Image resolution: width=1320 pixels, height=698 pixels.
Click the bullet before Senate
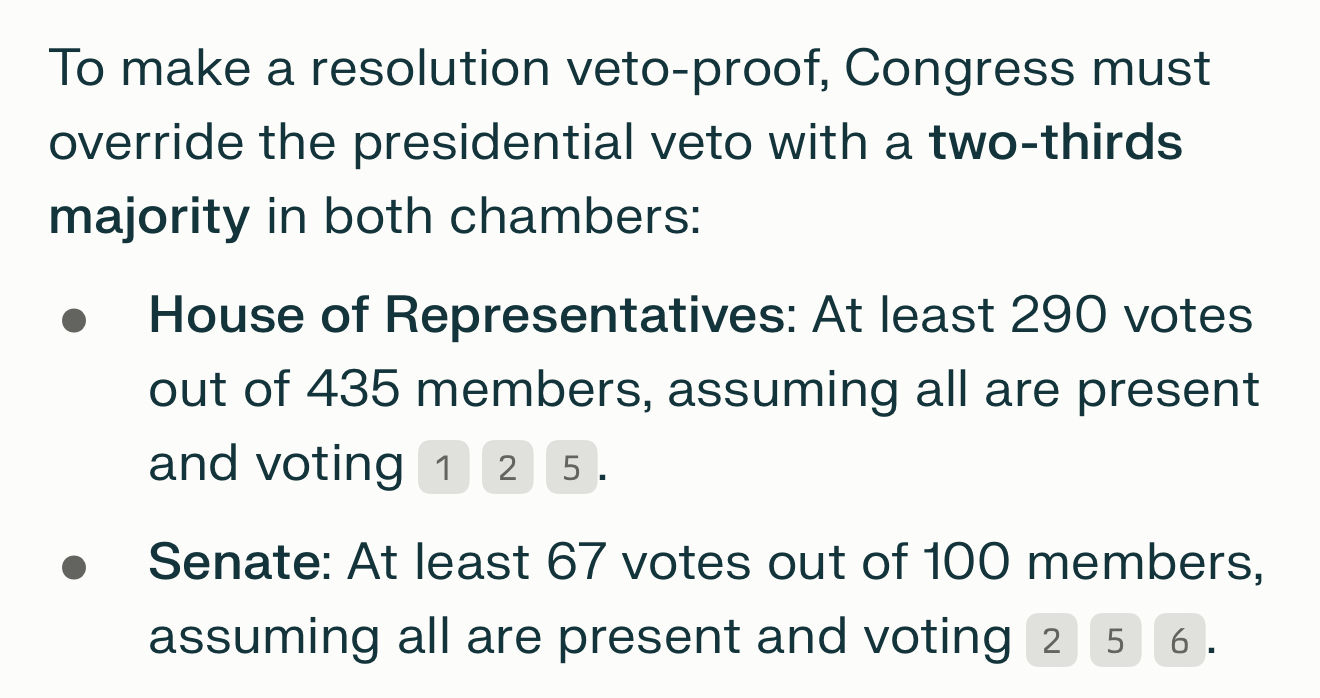[x=73, y=569]
